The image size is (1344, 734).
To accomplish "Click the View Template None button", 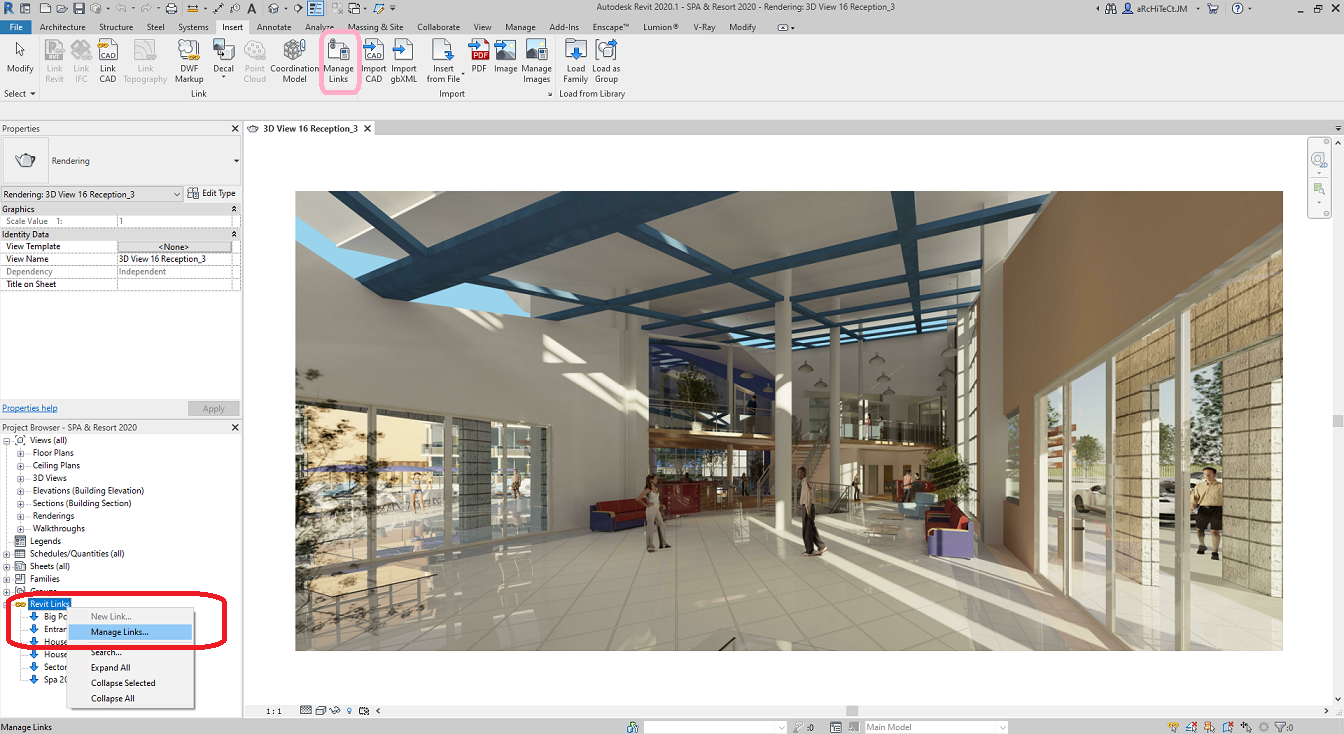I will [x=174, y=246].
